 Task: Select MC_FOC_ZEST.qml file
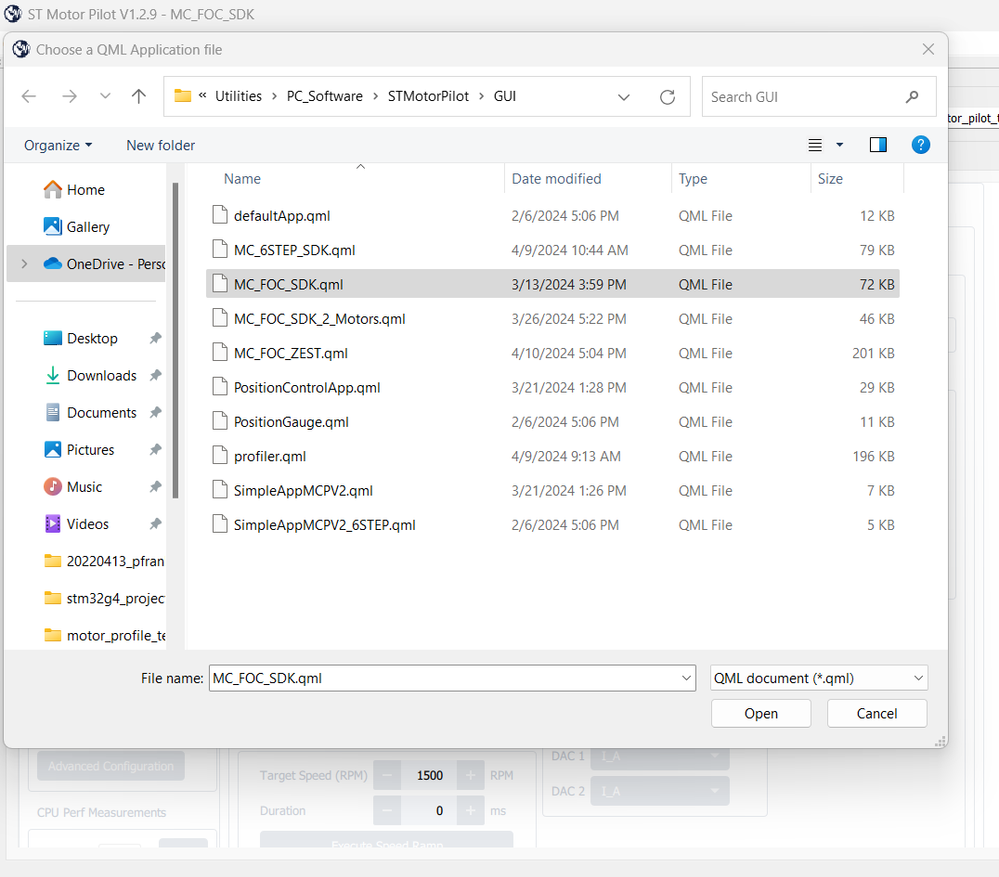[552, 353]
